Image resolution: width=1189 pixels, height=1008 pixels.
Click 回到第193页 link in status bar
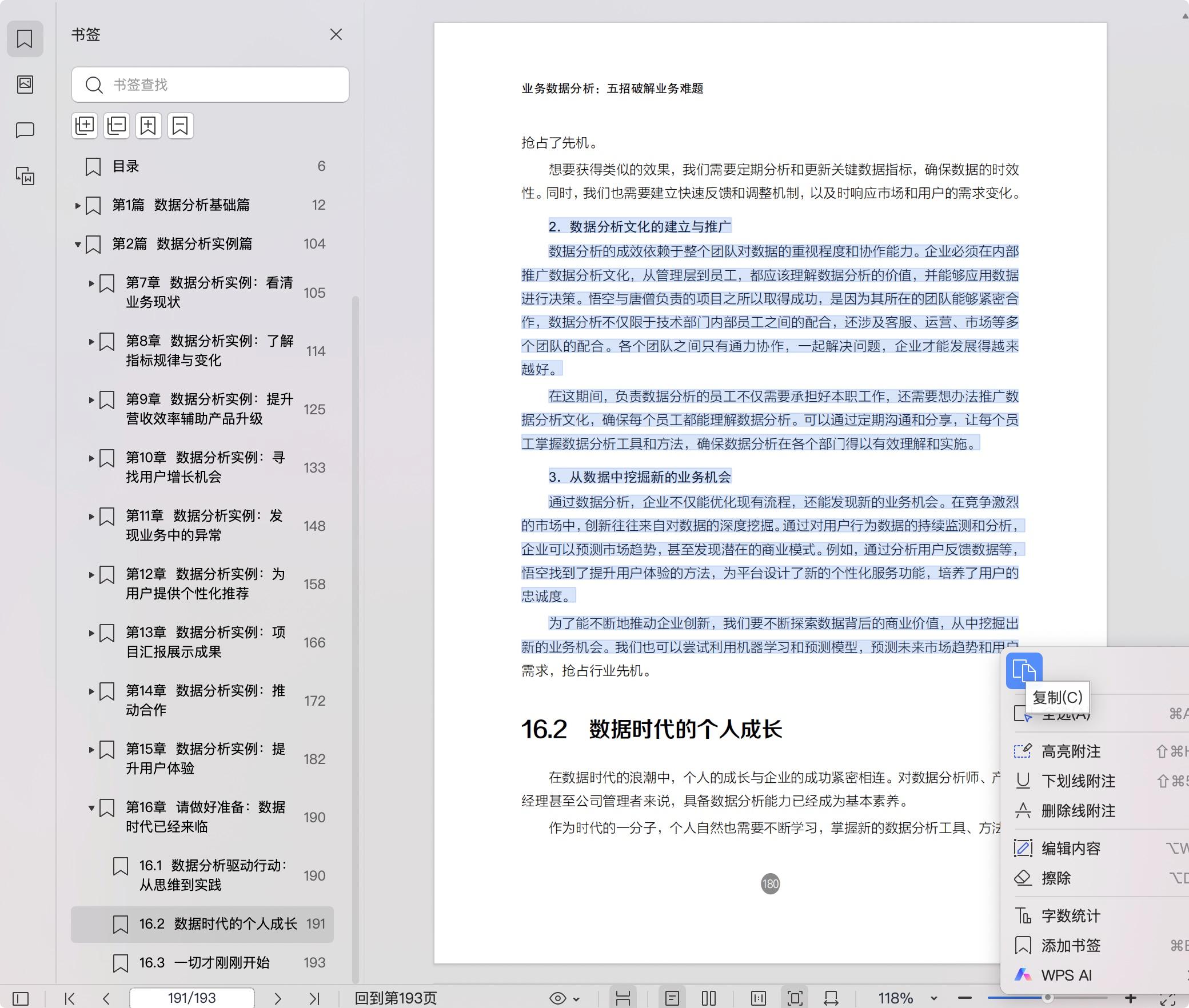click(396, 998)
